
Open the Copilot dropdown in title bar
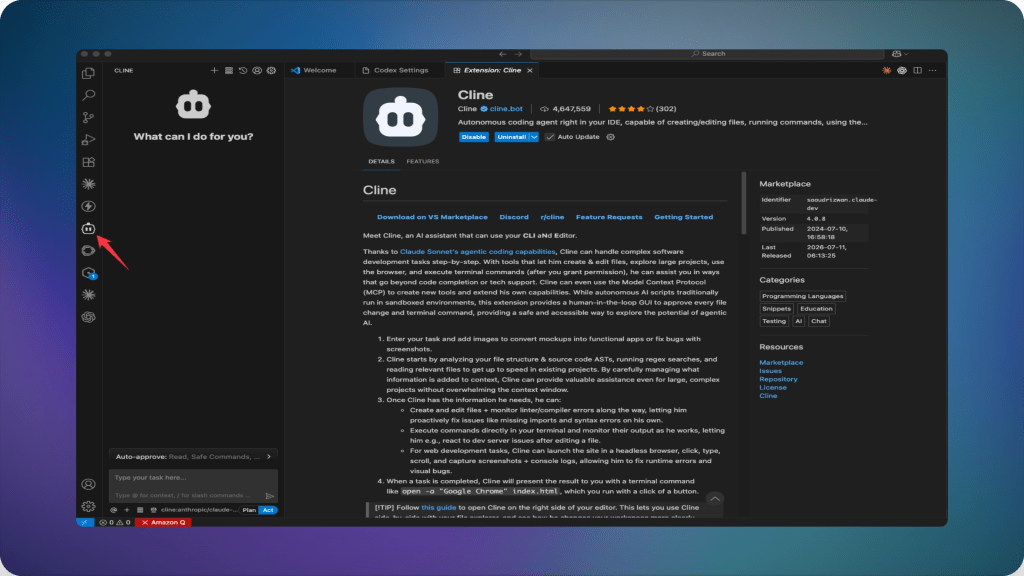point(900,54)
